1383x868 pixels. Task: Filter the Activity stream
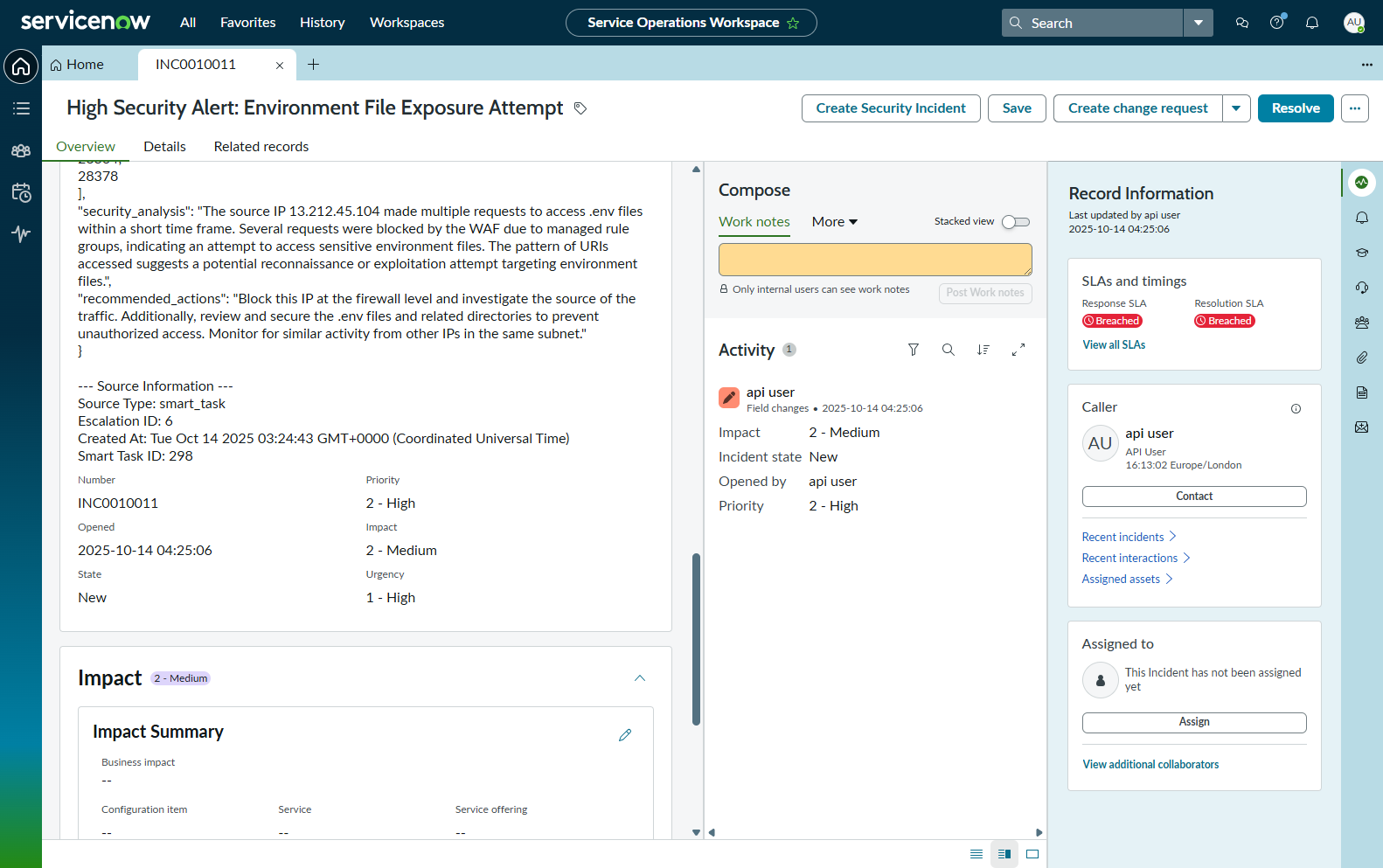pos(914,350)
